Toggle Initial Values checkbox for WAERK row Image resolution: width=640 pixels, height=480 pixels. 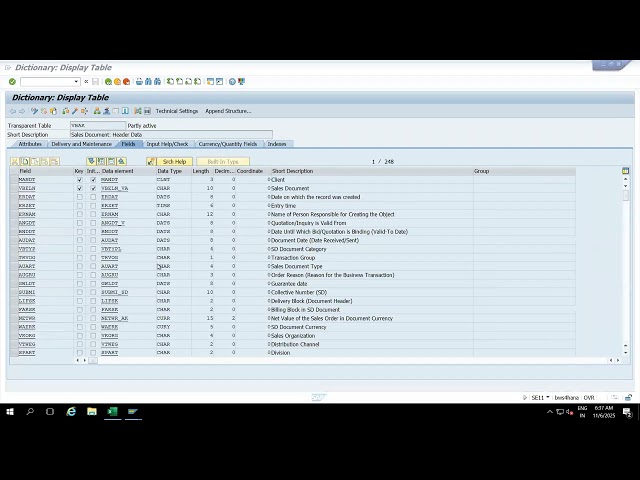coord(93,327)
